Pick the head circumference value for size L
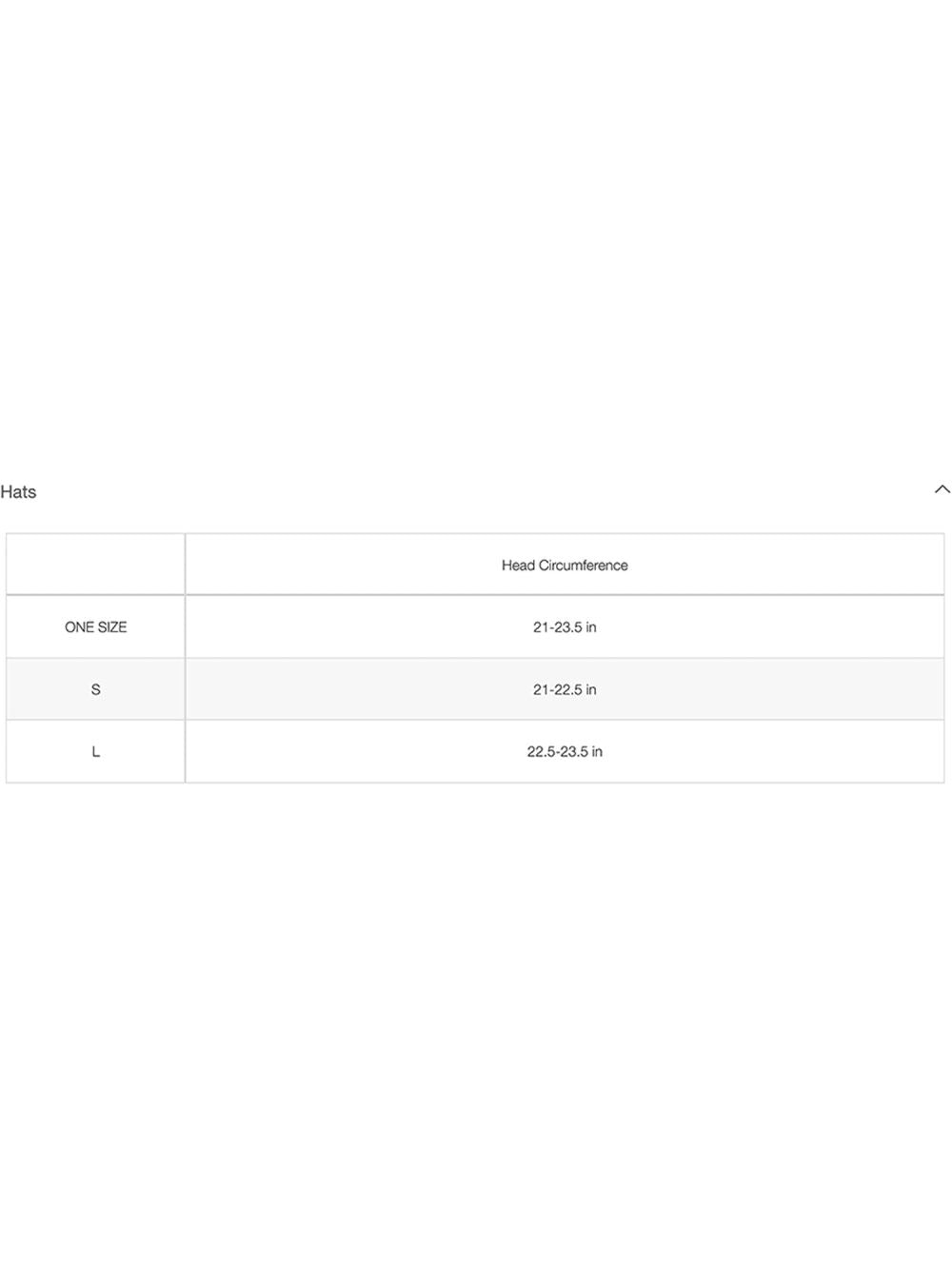The width and height of the screenshot is (952, 1270). (565, 752)
